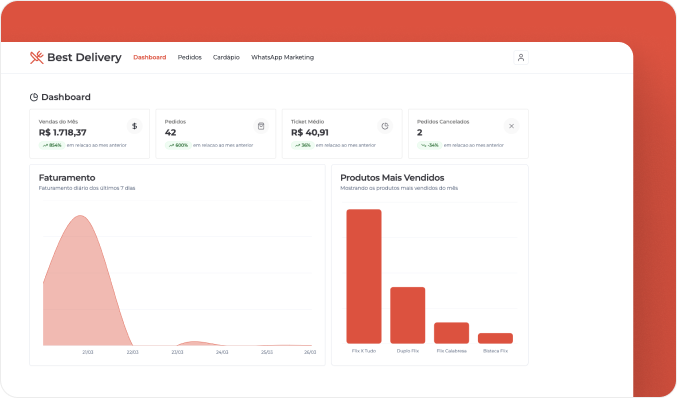Screen dimensions: 677x398
Task: Select the Flix Calabresa bar
Action: (x=452, y=333)
